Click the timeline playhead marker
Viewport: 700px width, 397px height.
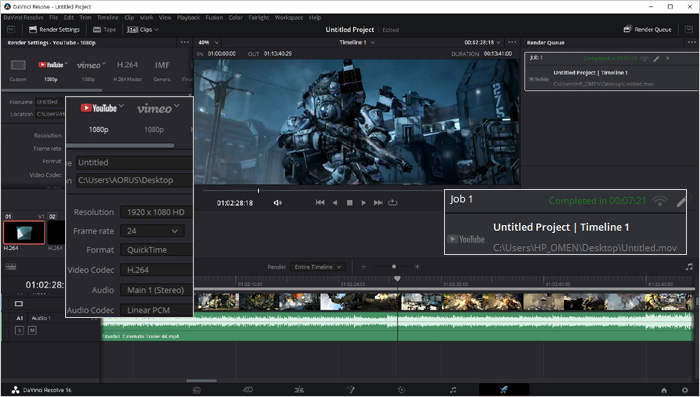point(397,279)
